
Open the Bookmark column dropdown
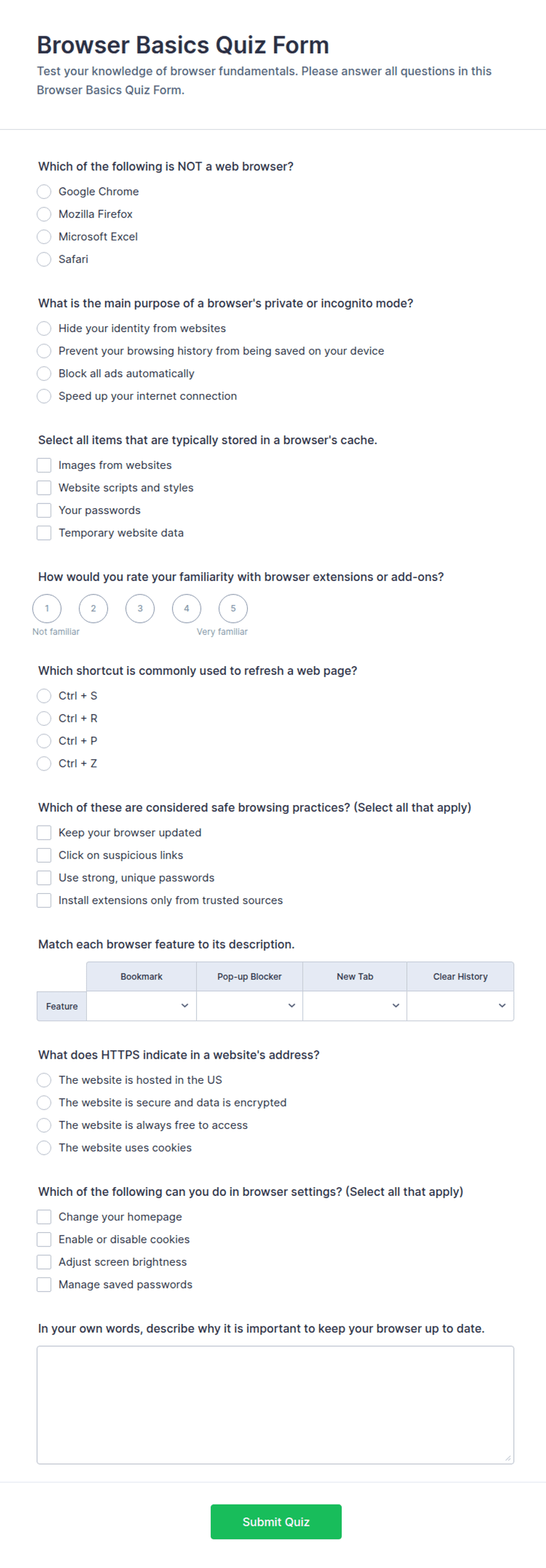[x=141, y=1006]
